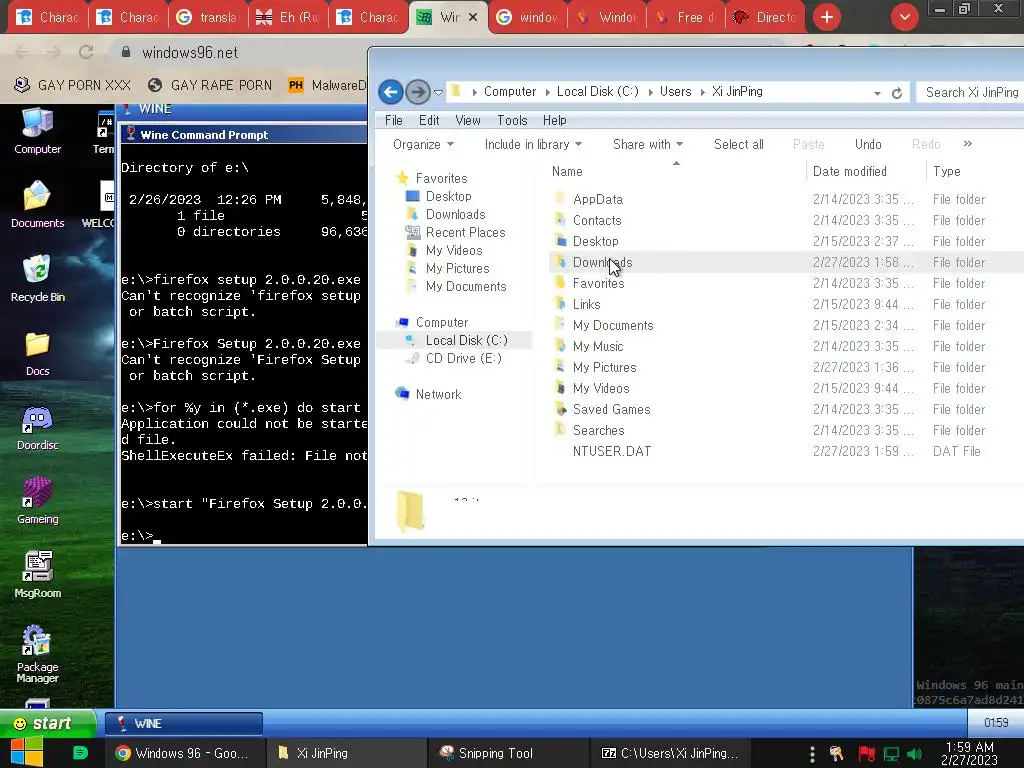This screenshot has height=768, width=1024.
Task: Click Select all in Explorer toolbar
Action: [x=739, y=144]
